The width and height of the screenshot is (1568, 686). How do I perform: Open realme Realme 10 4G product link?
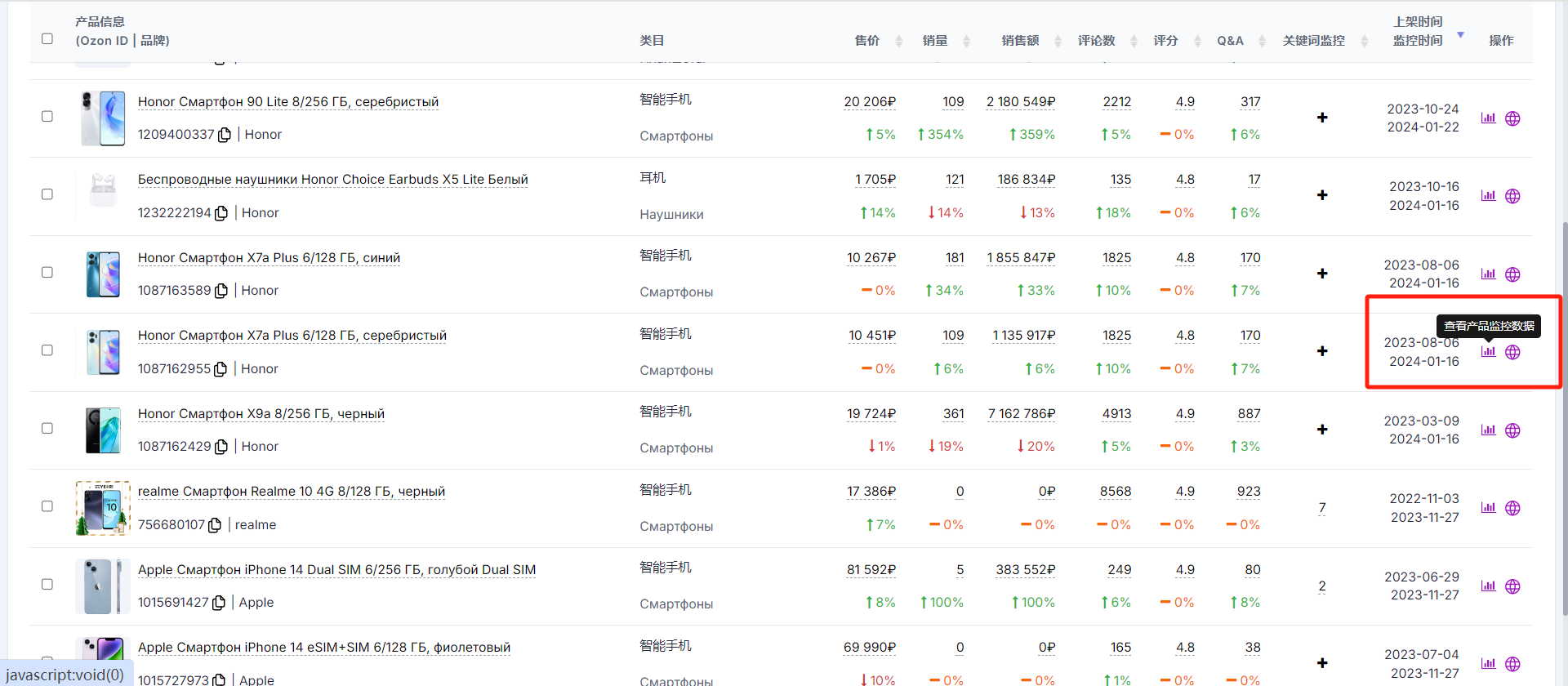tap(292, 492)
